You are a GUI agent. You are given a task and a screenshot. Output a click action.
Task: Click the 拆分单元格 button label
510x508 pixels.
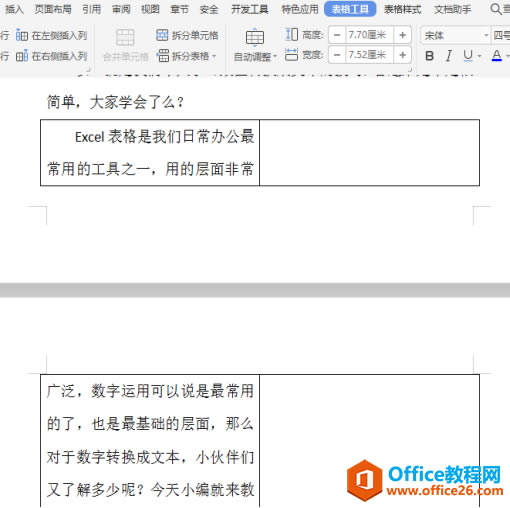click(x=195, y=35)
